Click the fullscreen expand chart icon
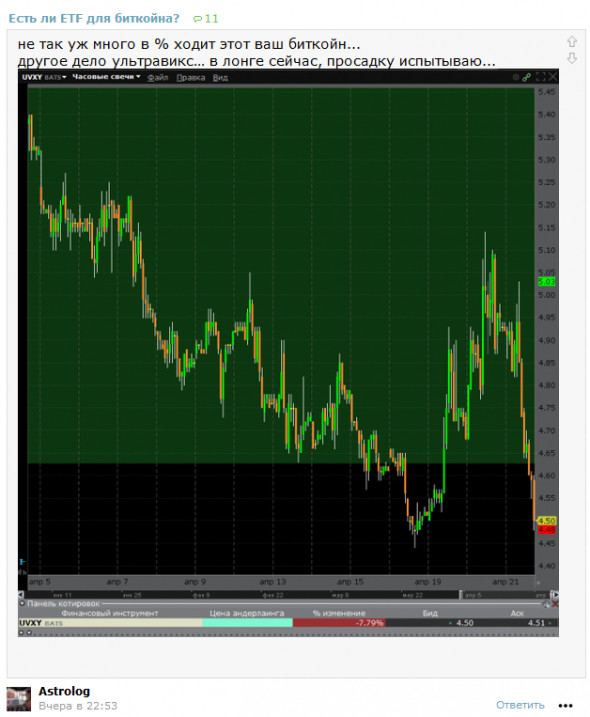Image resolution: width=590 pixels, height=717 pixels. click(541, 77)
